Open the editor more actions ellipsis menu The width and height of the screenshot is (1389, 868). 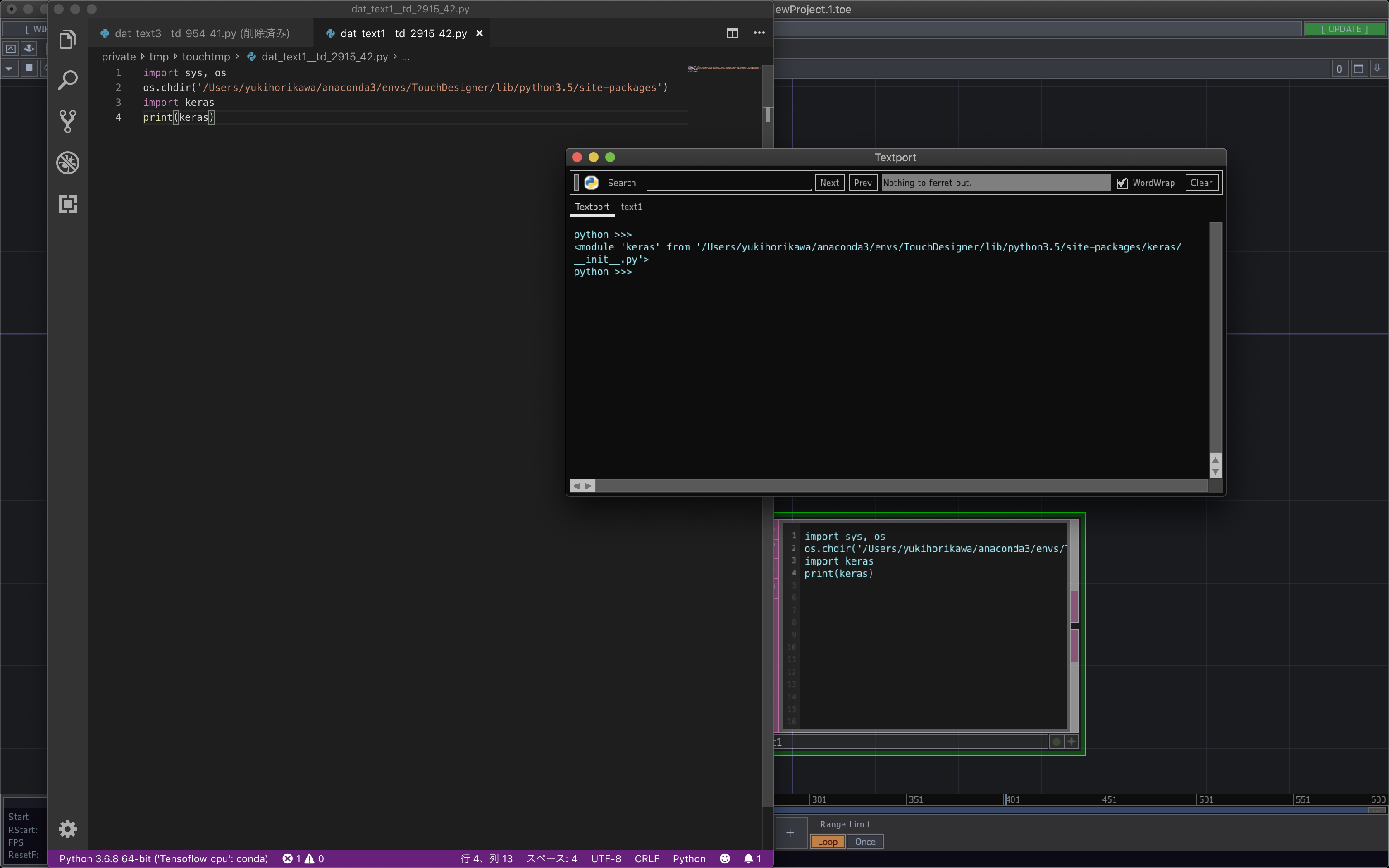point(759,33)
